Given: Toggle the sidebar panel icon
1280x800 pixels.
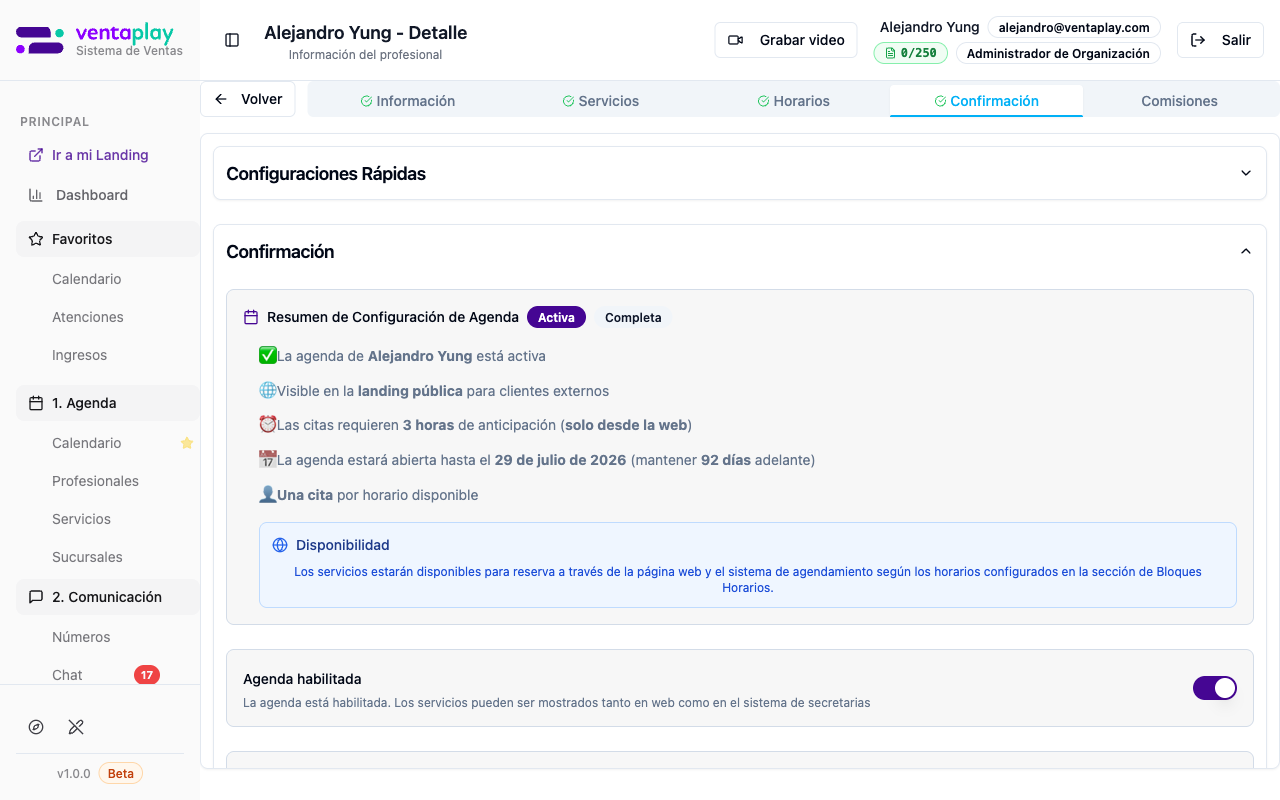Looking at the screenshot, I should [232, 40].
